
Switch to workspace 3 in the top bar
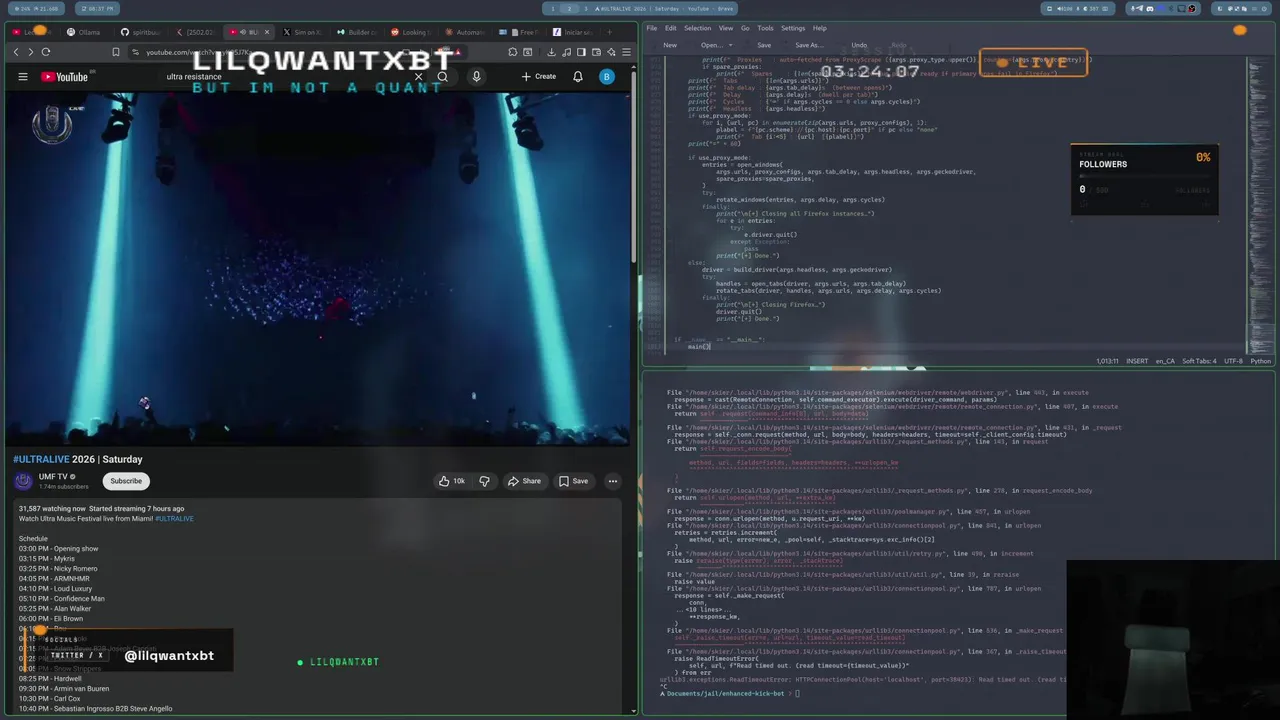tap(587, 8)
